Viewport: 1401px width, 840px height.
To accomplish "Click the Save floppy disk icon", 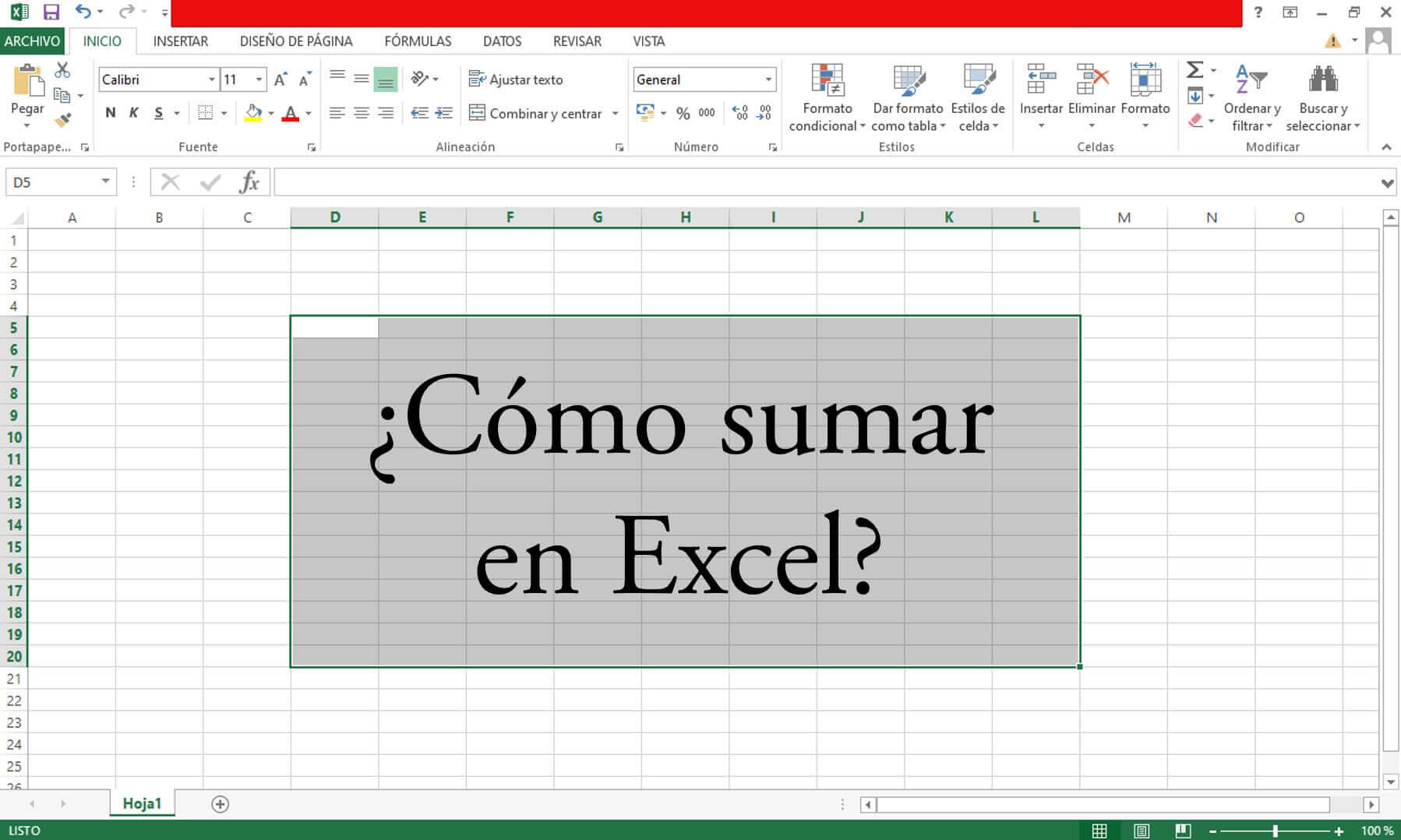I will pyautogui.click(x=51, y=12).
